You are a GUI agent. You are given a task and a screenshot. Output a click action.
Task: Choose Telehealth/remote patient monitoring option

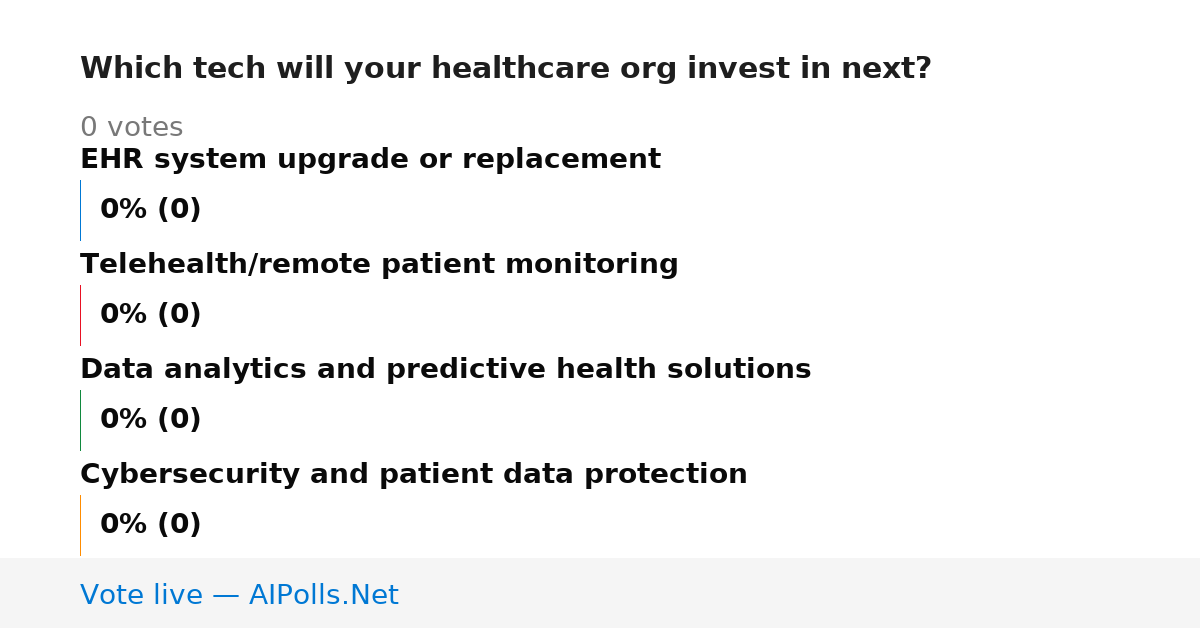[x=379, y=265]
